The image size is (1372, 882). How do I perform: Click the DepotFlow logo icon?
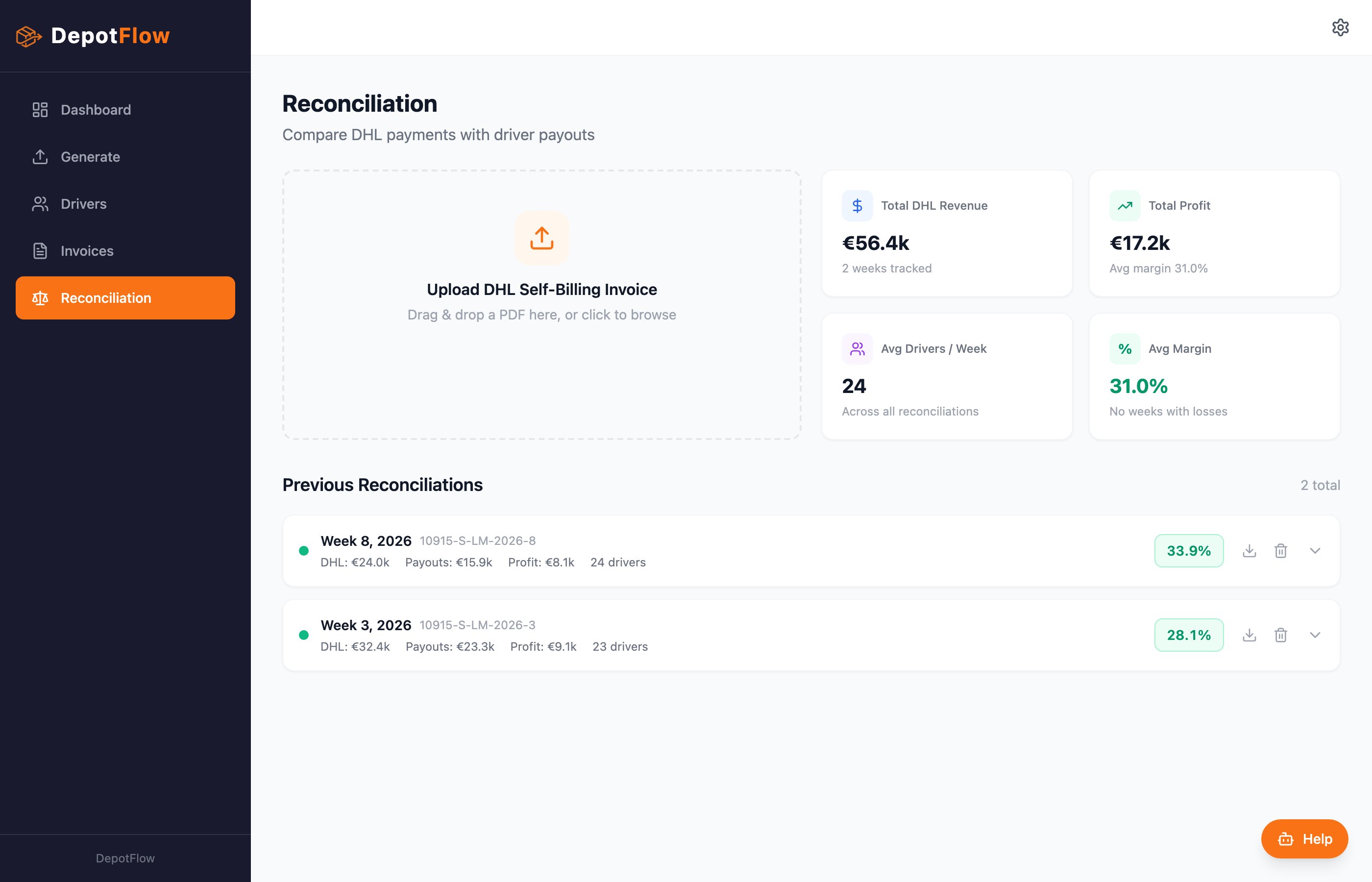point(28,36)
